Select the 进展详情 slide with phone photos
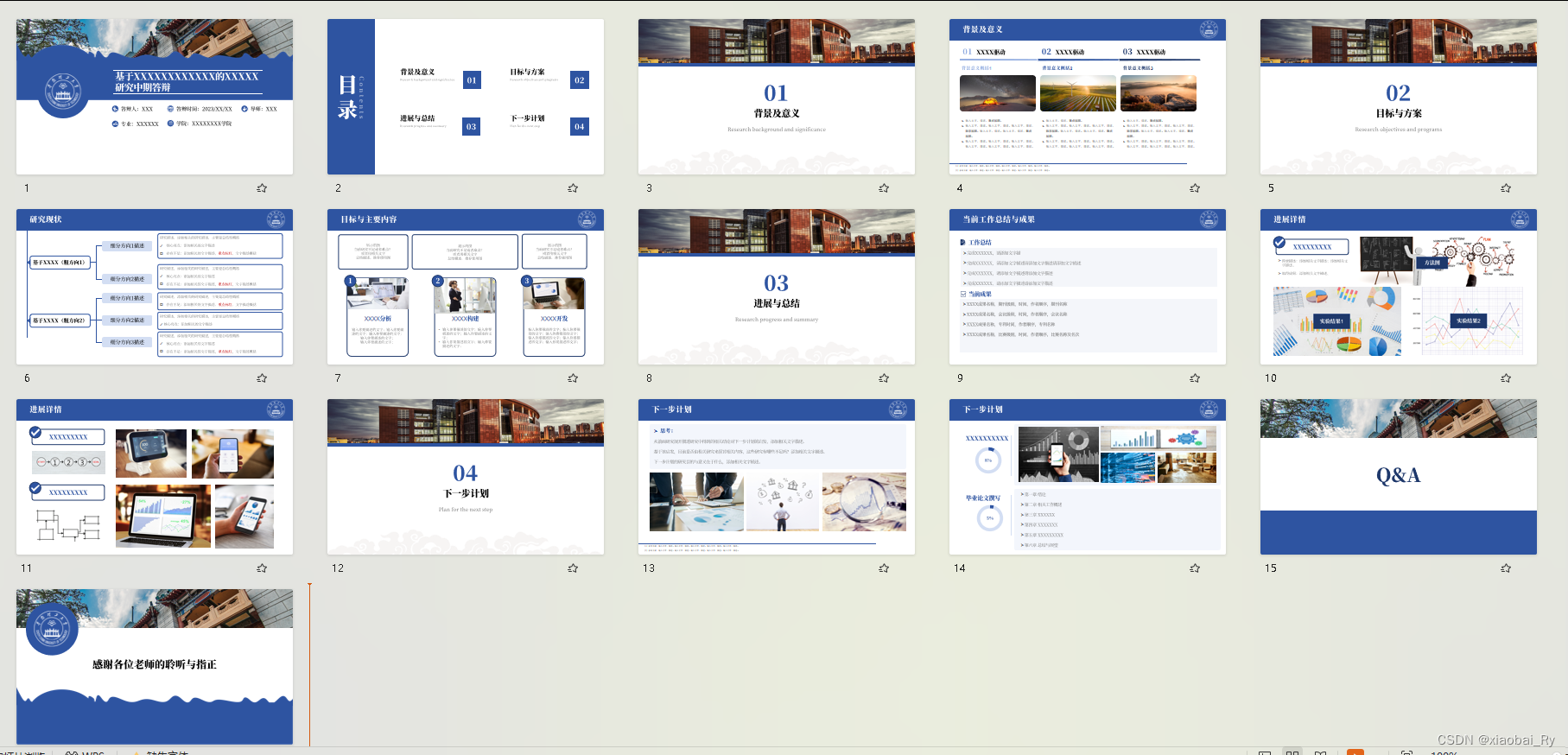The width and height of the screenshot is (1568, 755). [155, 477]
